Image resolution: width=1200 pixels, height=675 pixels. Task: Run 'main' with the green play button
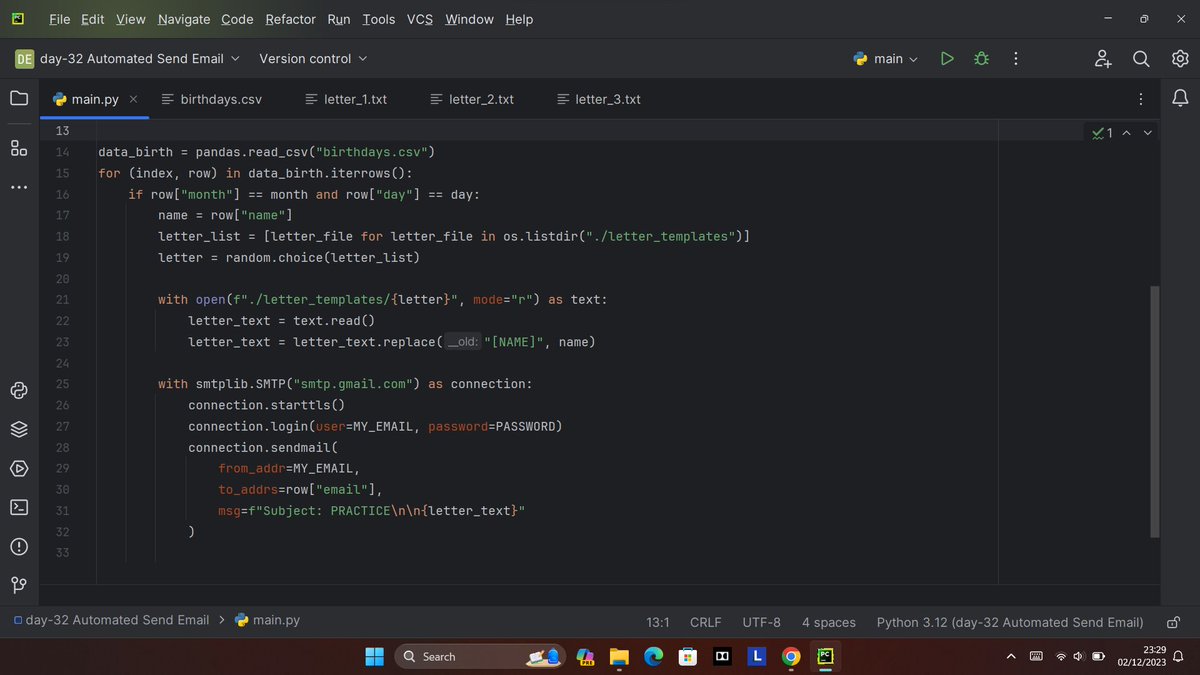pos(946,59)
